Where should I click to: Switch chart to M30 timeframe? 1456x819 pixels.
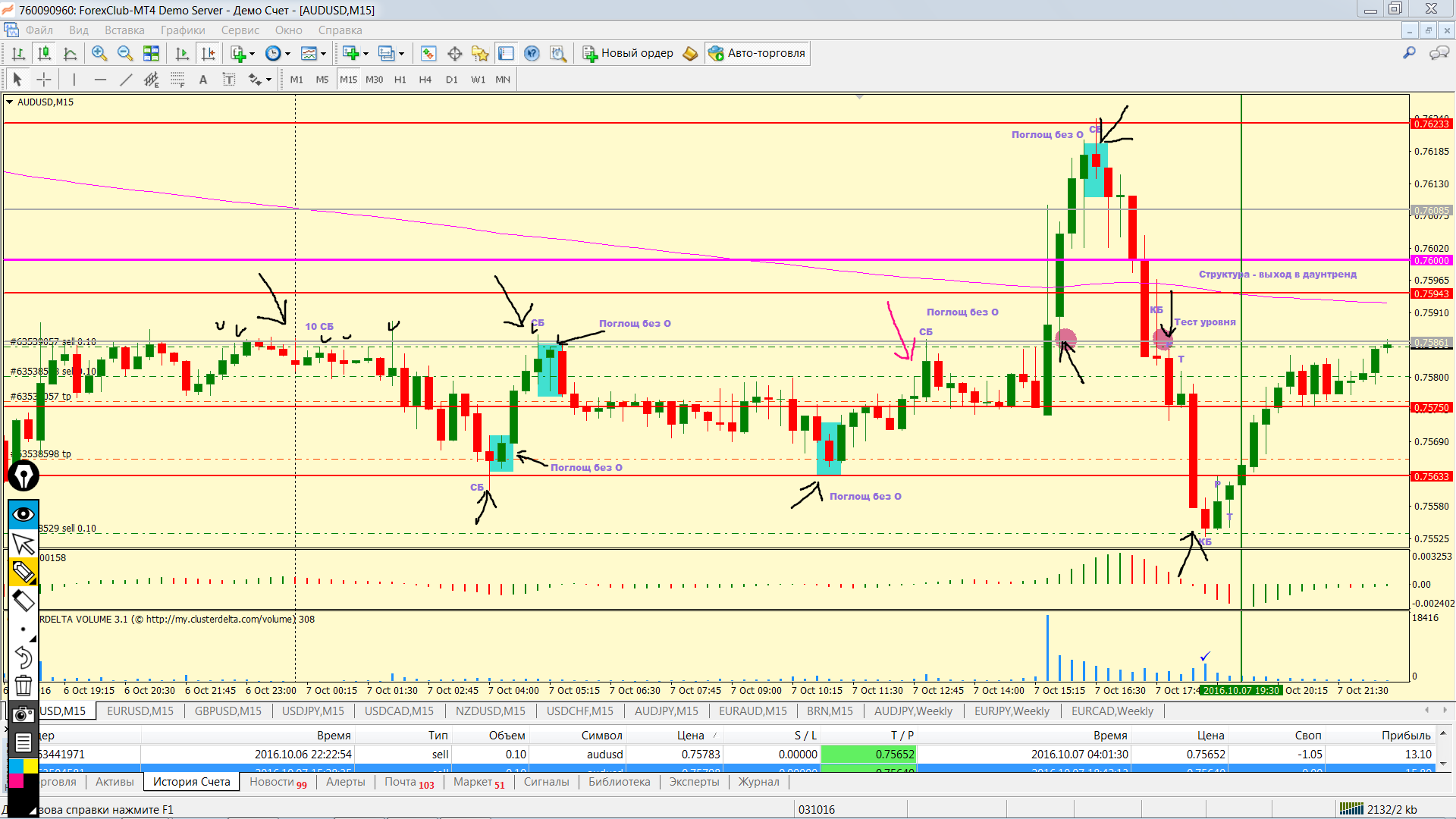(x=375, y=80)
